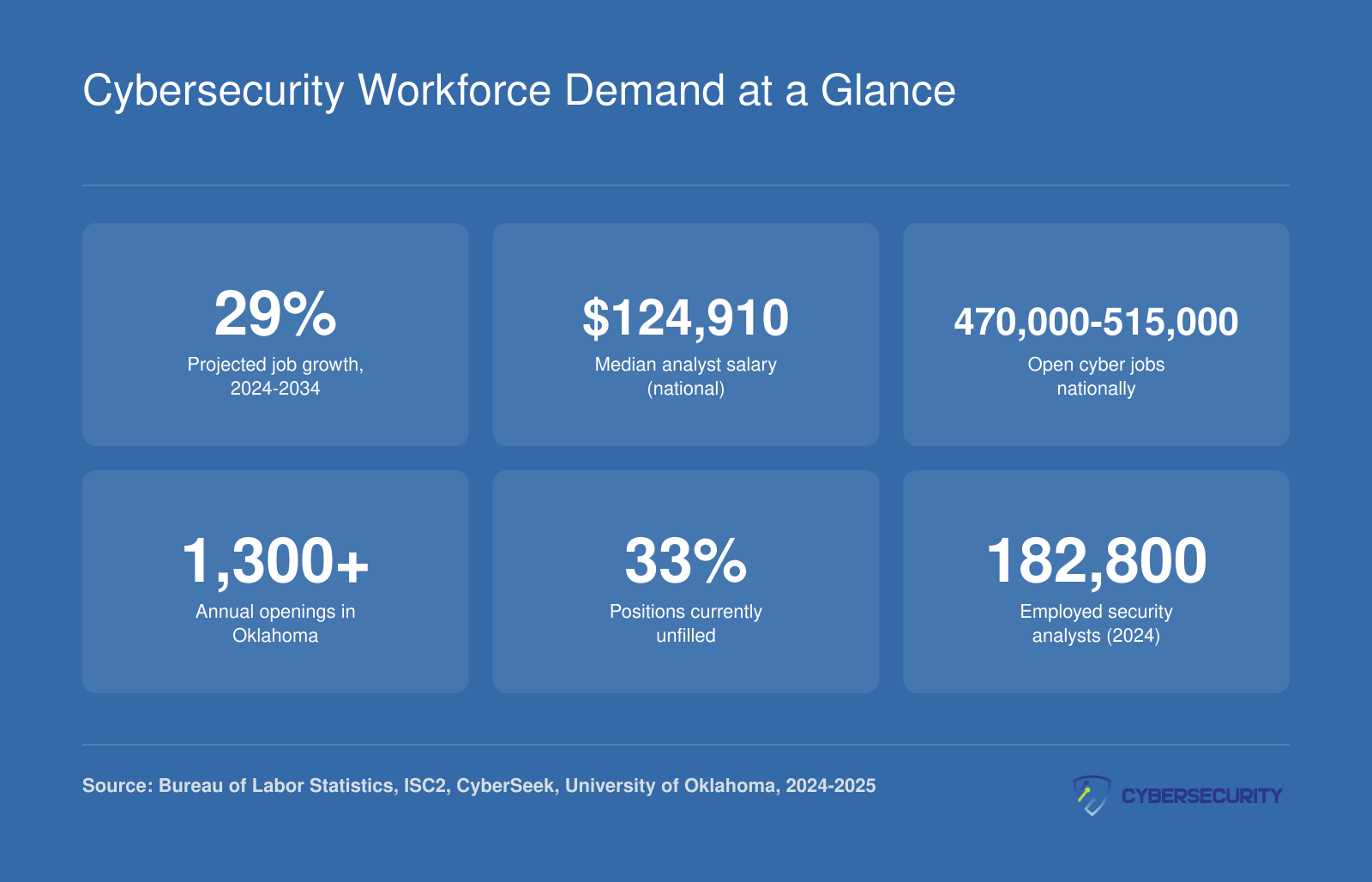Screen dimensions: 1372x882
Task: Click the title 'Cybersecurity Workforce Demand at a Glance'
Action: click(x=519, y=91)
